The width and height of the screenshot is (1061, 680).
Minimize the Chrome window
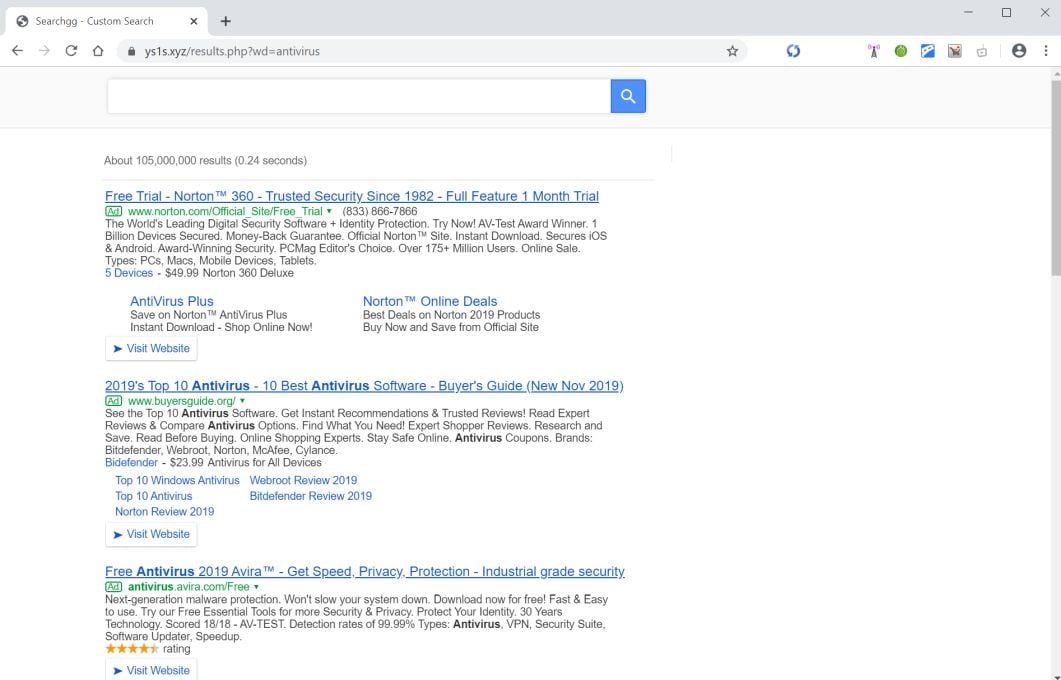968,12
